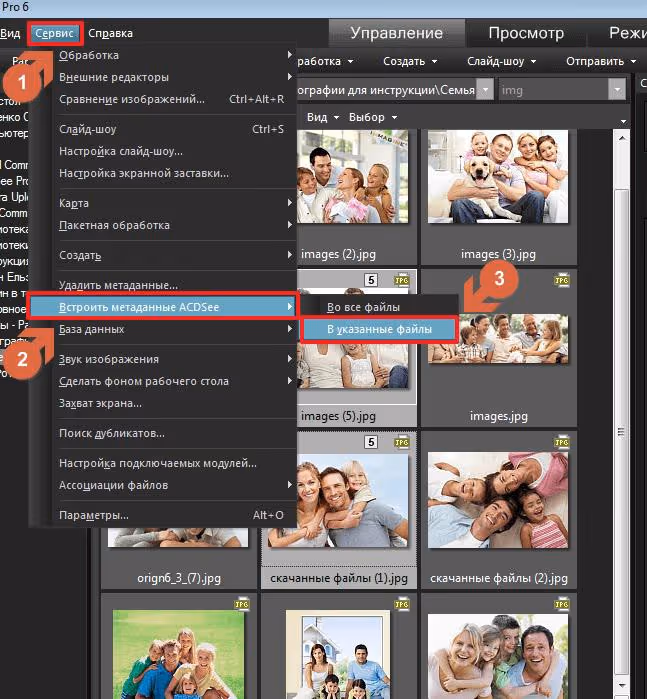Screen dimensions: 647x699
Task: Open Обработка submenu in Сервис menu
Action: point(176,55)
